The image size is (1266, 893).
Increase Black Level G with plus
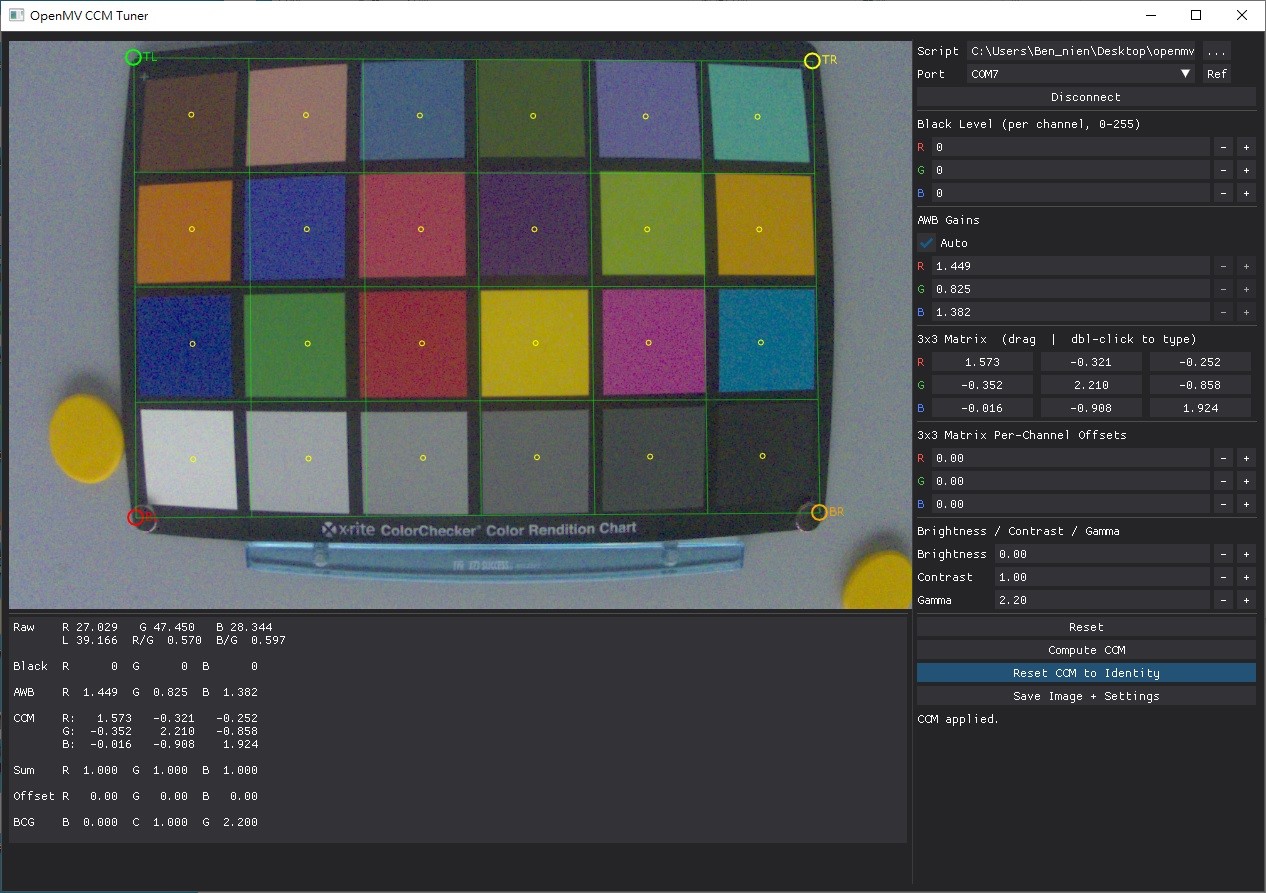pos(1246,170)
